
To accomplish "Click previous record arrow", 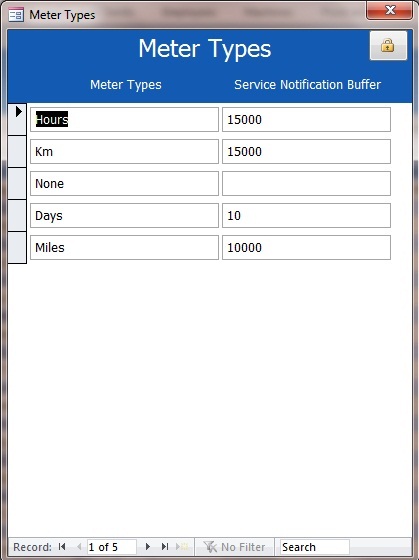I will click(79, 546).
